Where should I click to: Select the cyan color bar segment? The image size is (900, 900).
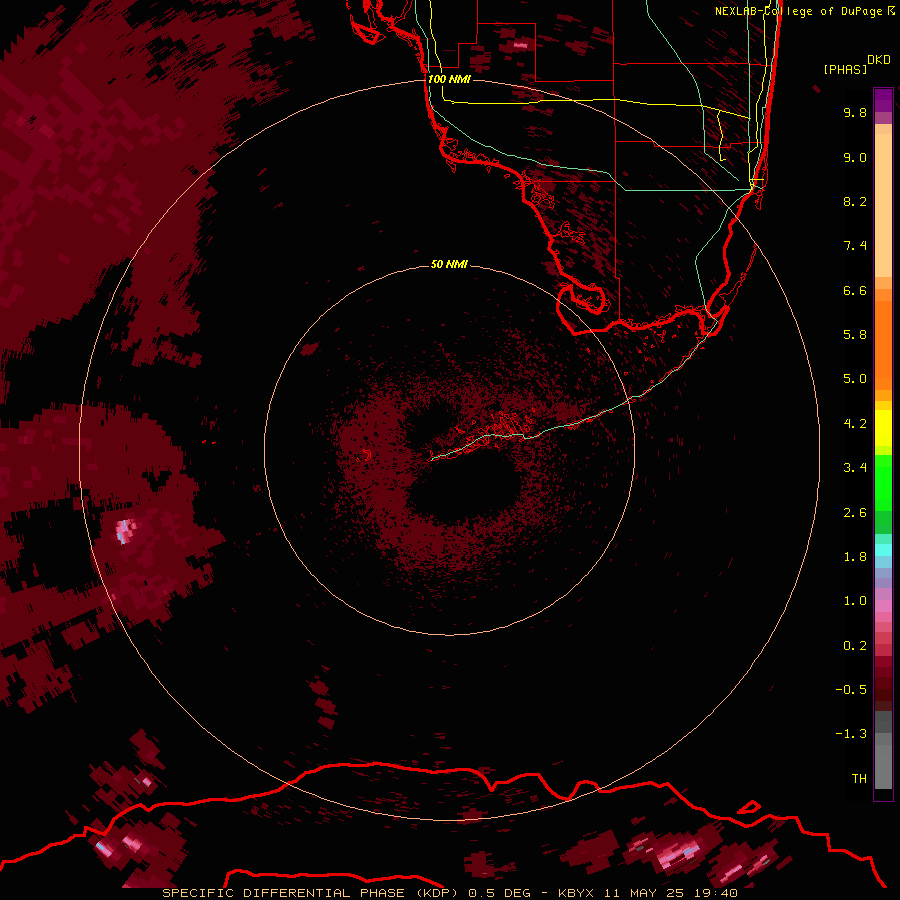pyautogui.click(x=883, y=550)
